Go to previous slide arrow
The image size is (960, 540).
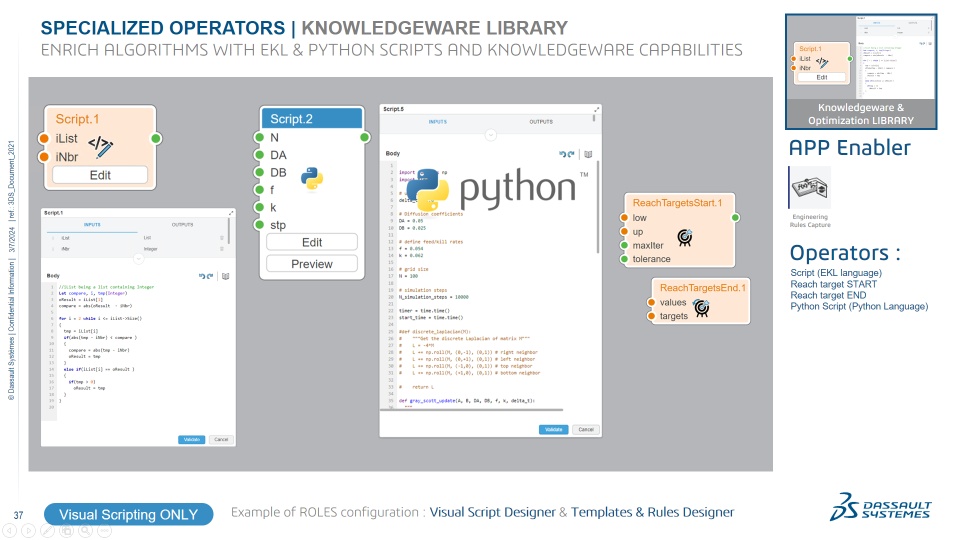click(x=10, y=531)
